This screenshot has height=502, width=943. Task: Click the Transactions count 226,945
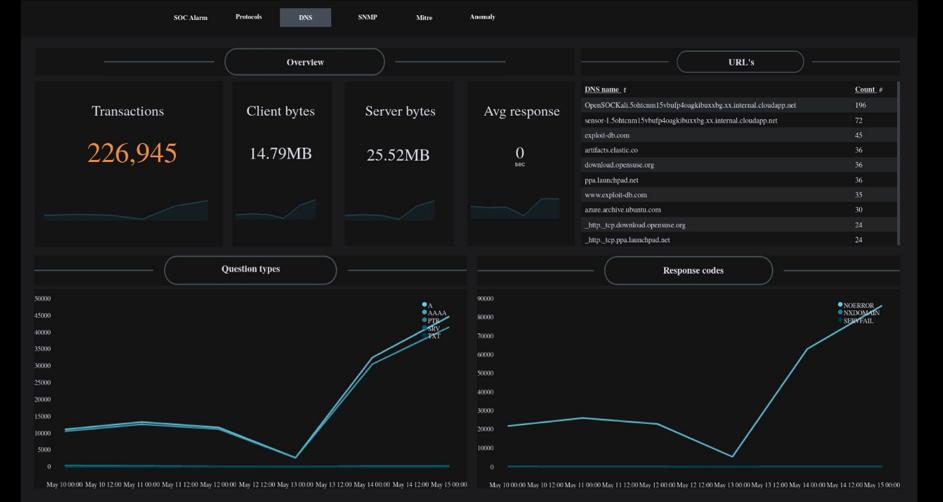click(x=132, y=153)
